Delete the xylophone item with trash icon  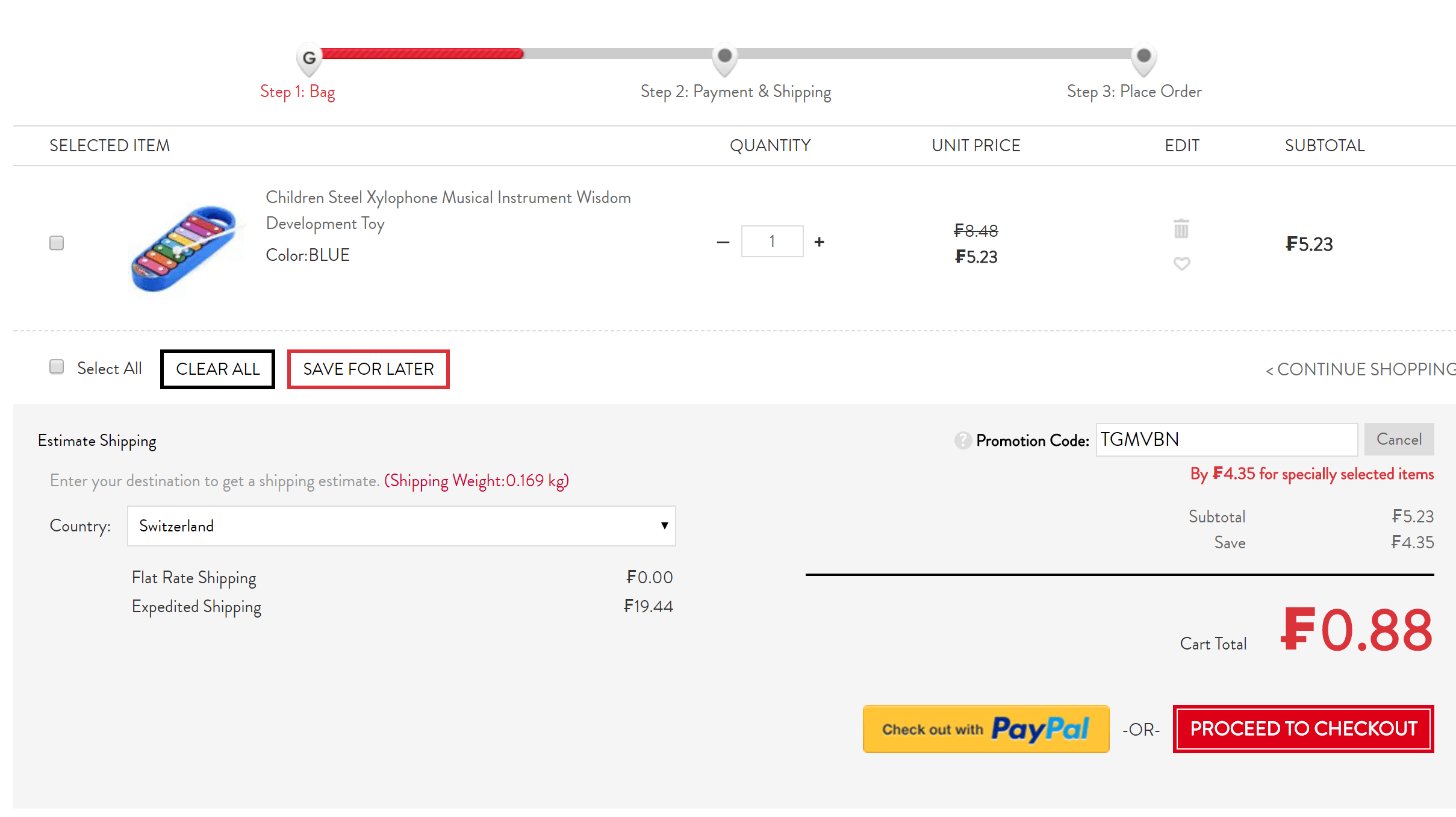point(1181,229)
